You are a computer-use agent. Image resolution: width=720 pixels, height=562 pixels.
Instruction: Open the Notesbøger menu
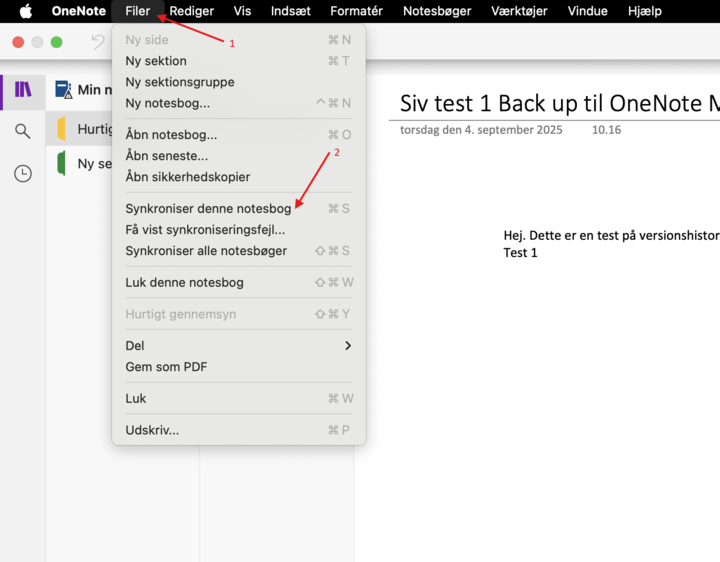437,11
